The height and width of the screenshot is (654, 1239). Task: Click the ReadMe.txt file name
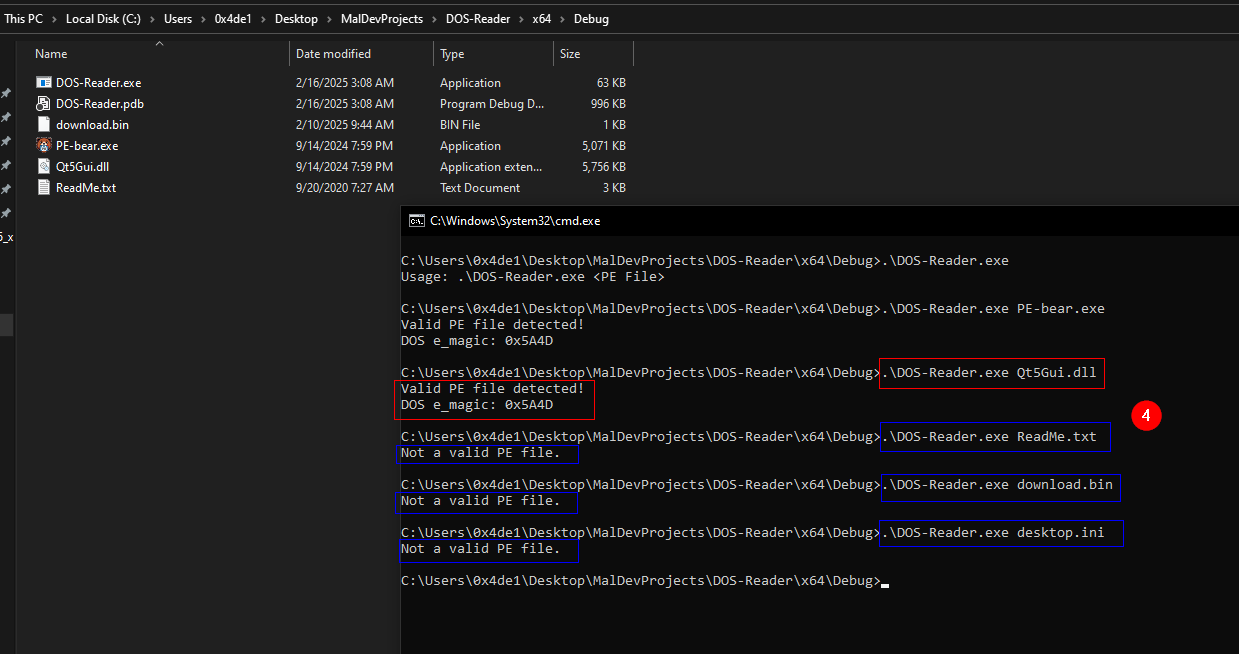pyautogui.click(x=86, y=188)
